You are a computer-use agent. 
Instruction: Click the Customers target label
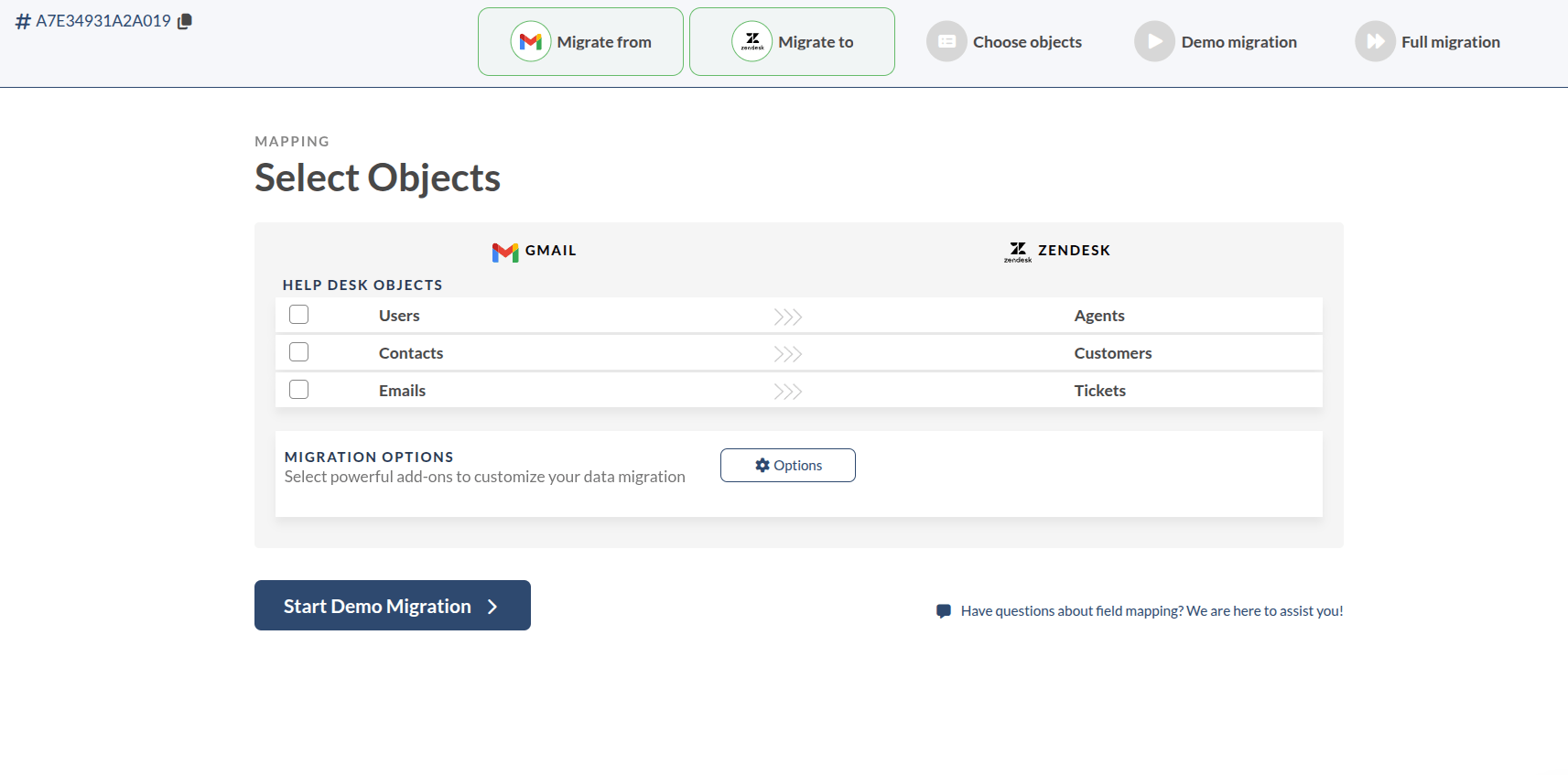[x=1113, y=353]
